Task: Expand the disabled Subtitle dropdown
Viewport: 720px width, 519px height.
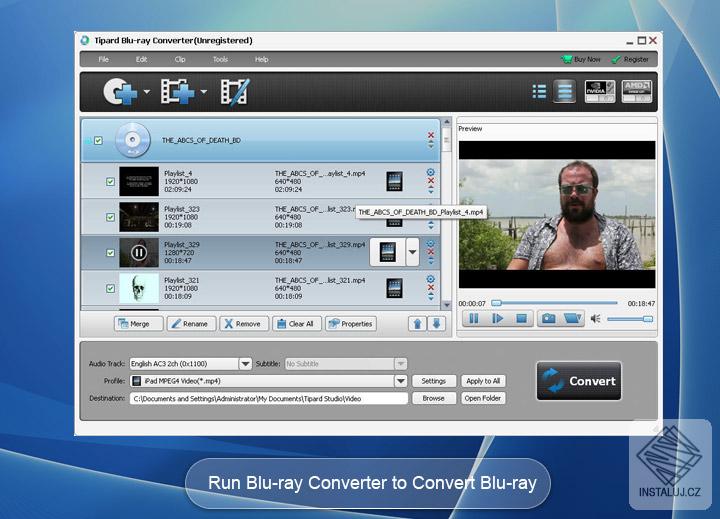Action: (x=400, y=364)
